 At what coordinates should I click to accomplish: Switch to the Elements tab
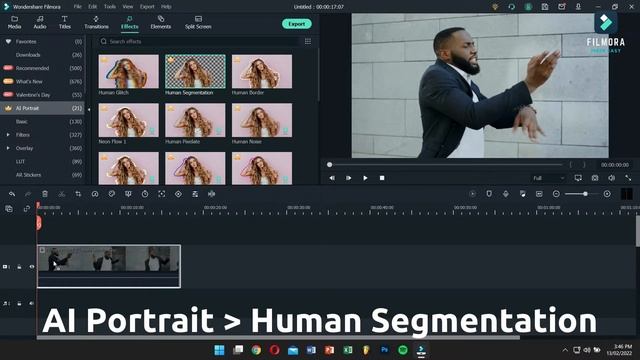coord(161,22)
